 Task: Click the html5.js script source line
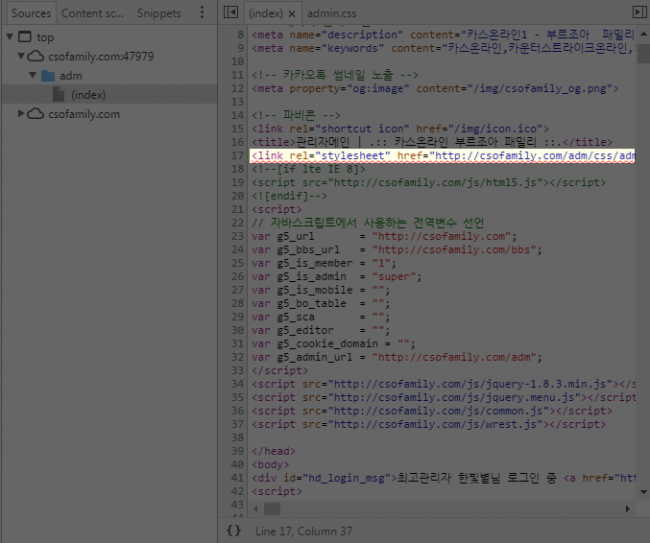coord(429,182)
